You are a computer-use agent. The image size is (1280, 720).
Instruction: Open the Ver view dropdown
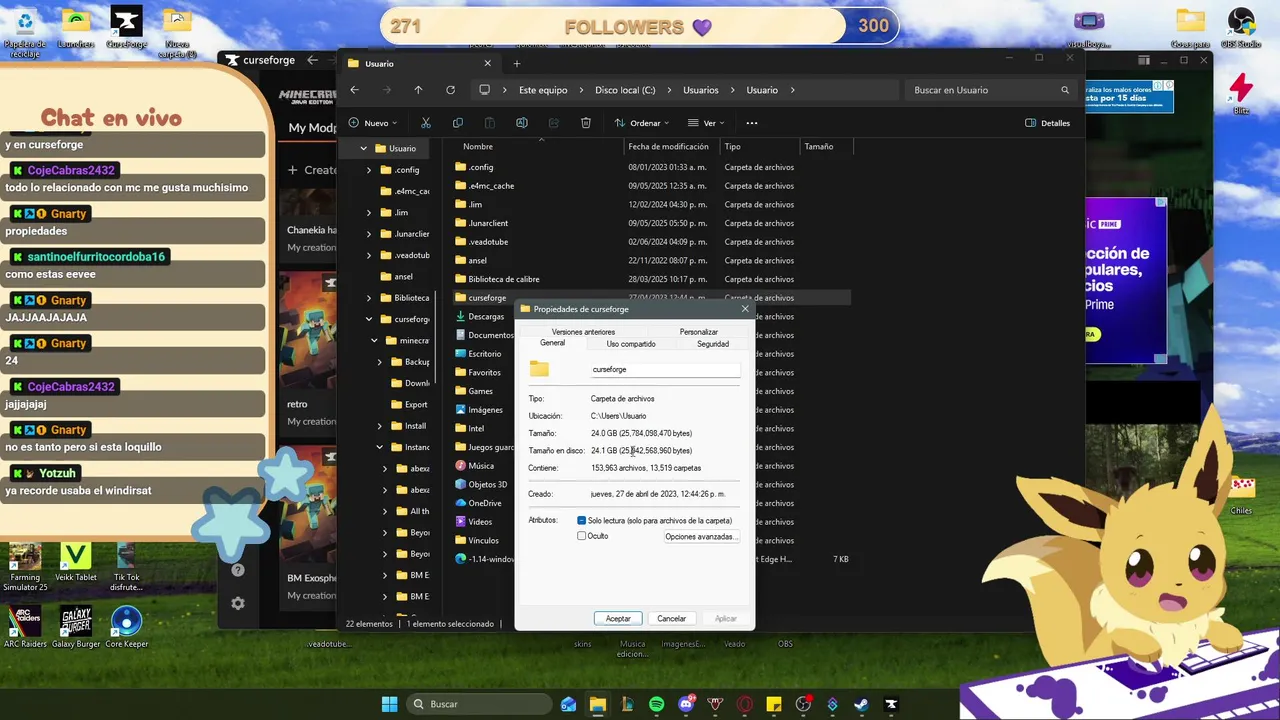(706, 123)
